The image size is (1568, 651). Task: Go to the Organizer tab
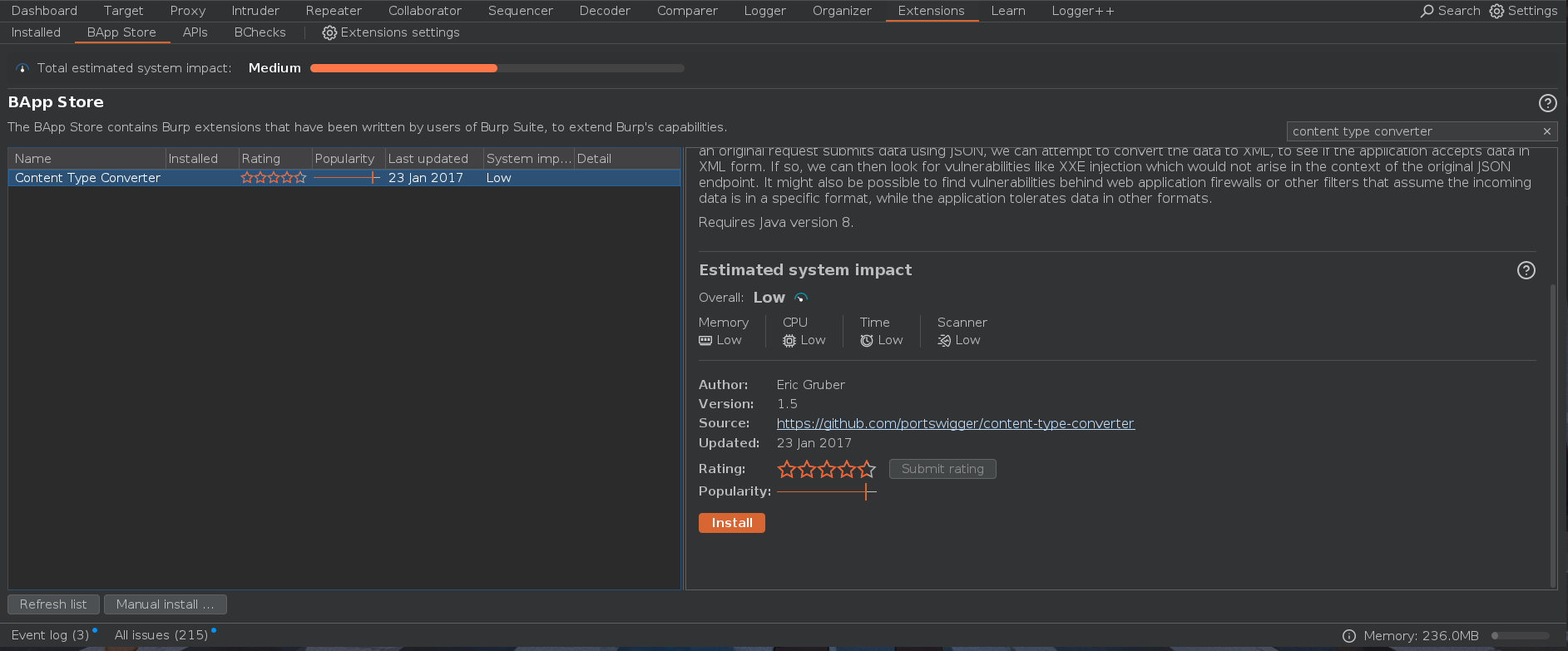point(842,11)
